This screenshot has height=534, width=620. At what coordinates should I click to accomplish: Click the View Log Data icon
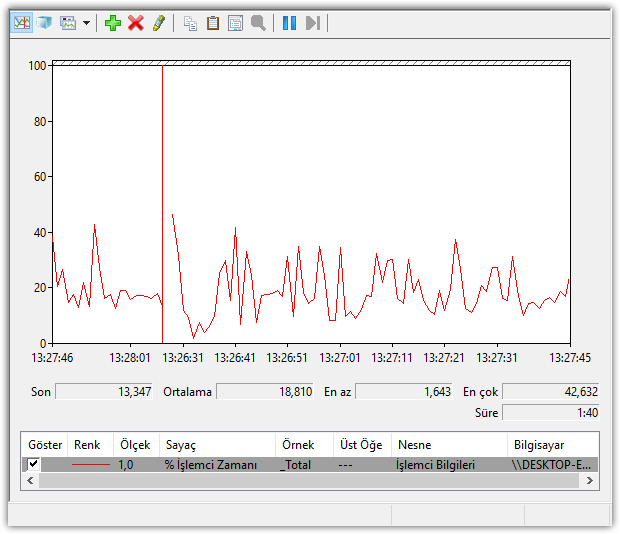[x=44, y=23]
